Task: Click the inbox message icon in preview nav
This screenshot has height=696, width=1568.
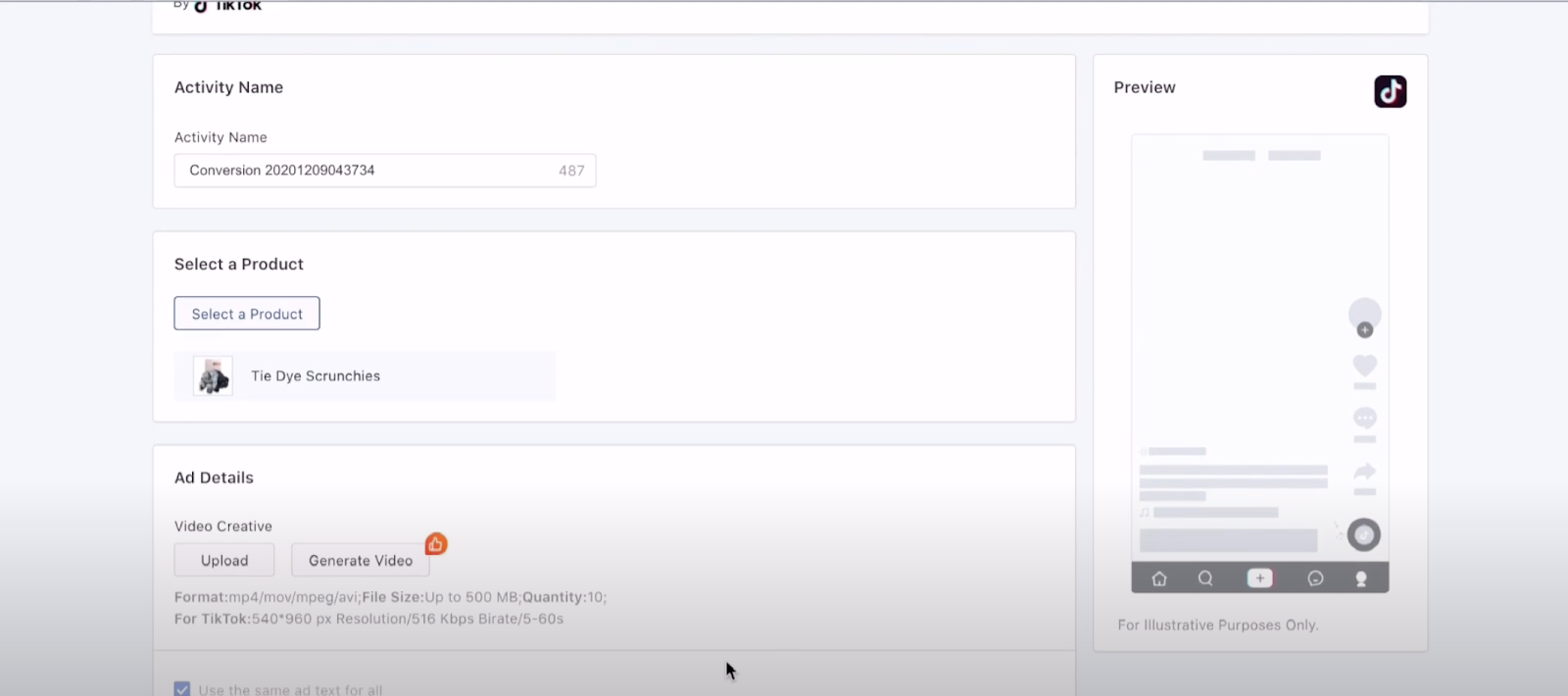Action: coord(1315,578)
